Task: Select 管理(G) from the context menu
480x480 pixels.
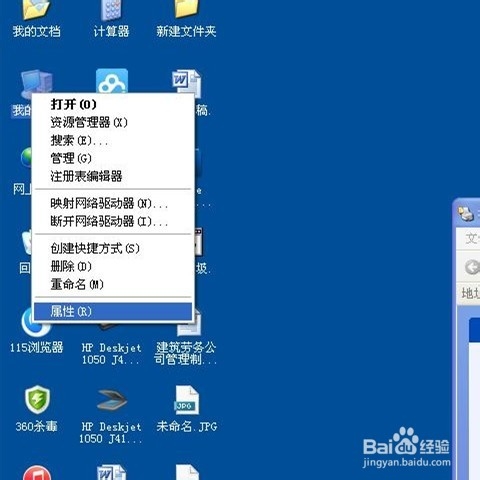Action: coord(113,158)
